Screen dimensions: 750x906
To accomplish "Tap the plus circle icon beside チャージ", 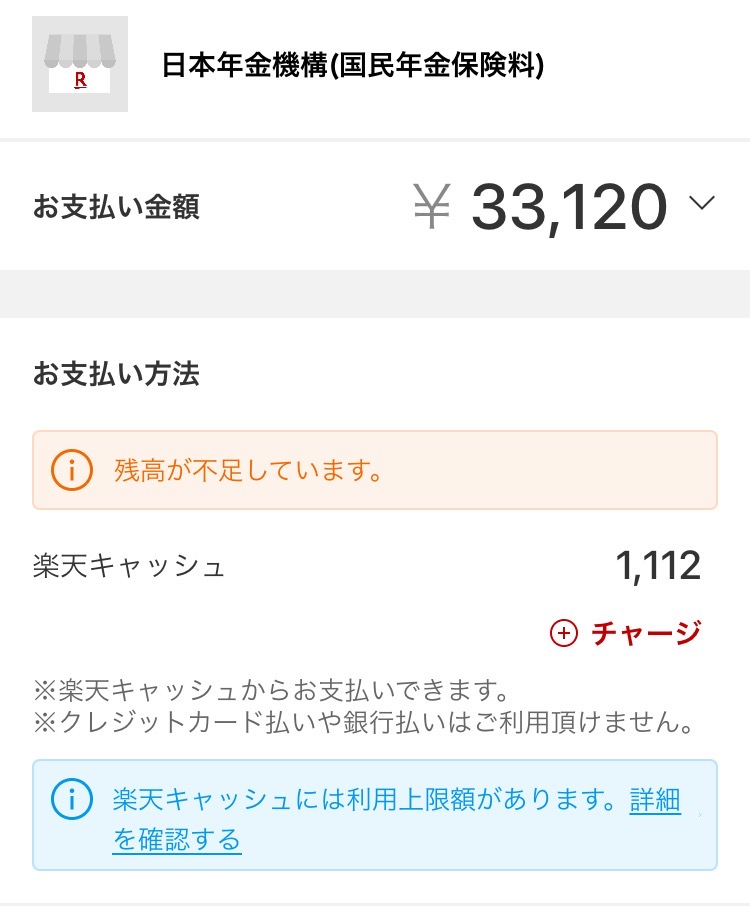I will [564, 633].
